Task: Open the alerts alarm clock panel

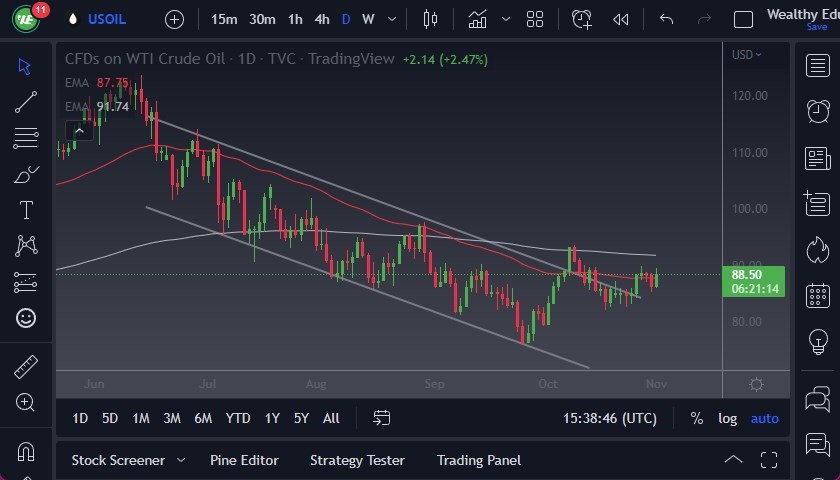Action: click(818, 111)
